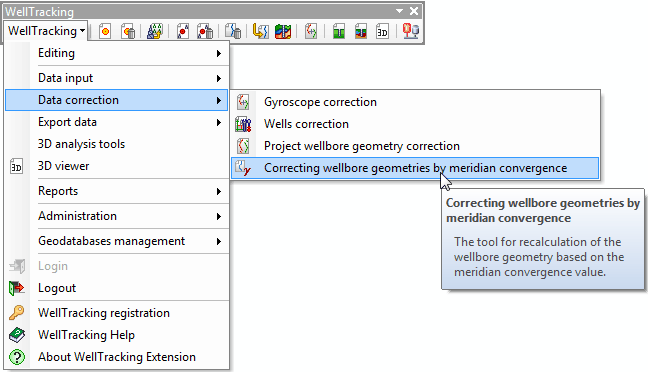This screenshot has width=648, height=372.
Task: Open the WellTracking dropdown menu button
Action: (46, 31)
